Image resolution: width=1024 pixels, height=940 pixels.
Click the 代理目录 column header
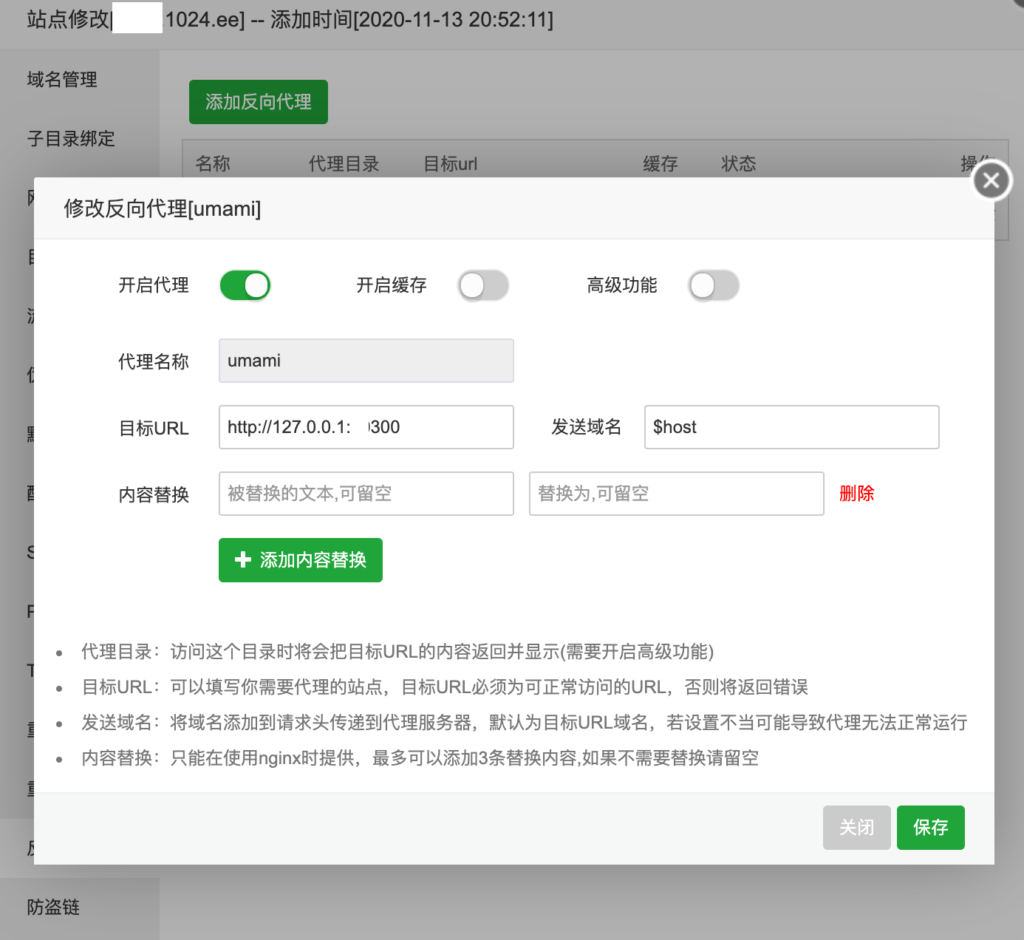(x=344, y=164)
